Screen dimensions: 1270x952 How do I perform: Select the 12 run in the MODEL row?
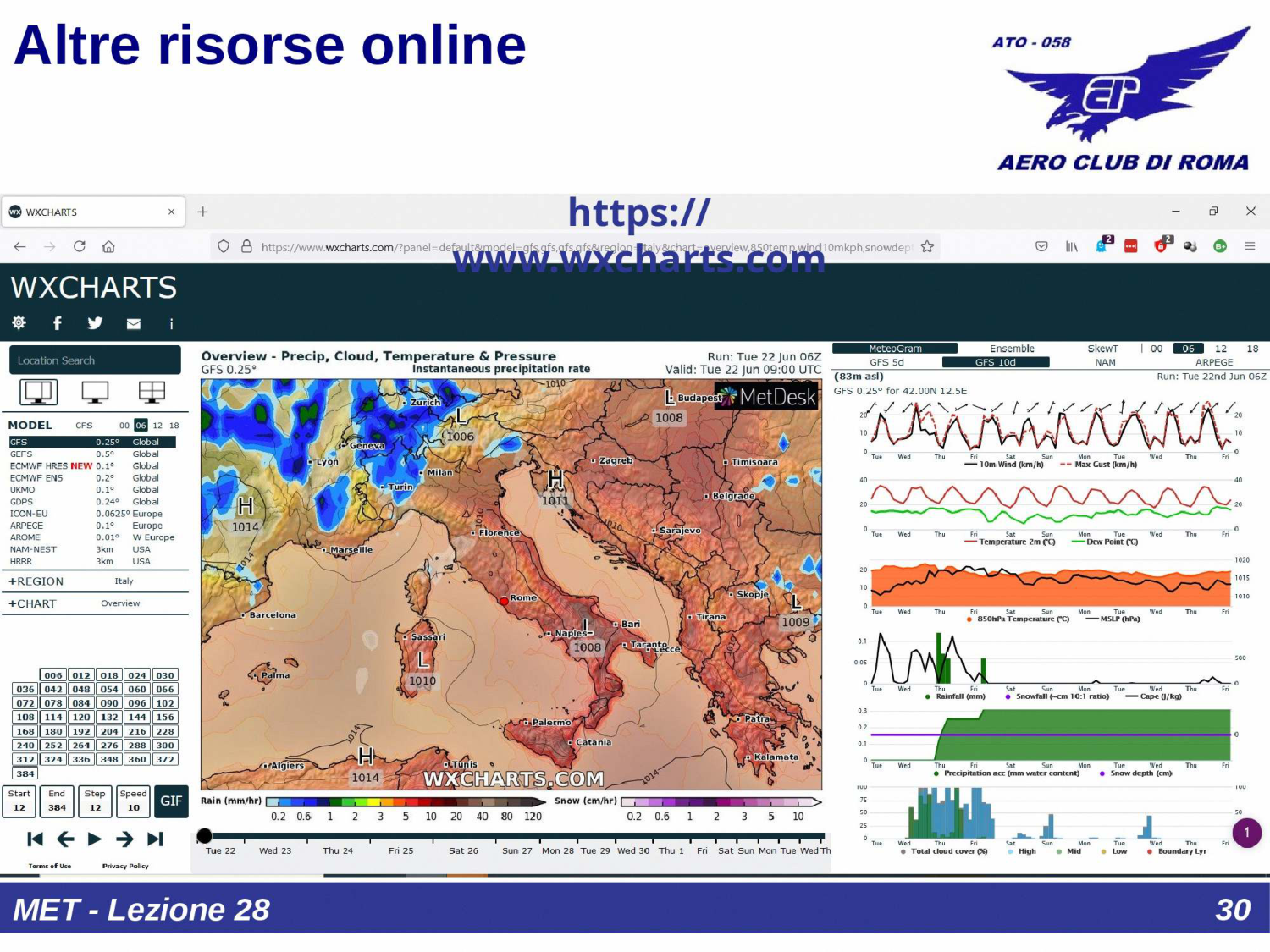pyautogui.click(x=157, y=426)
